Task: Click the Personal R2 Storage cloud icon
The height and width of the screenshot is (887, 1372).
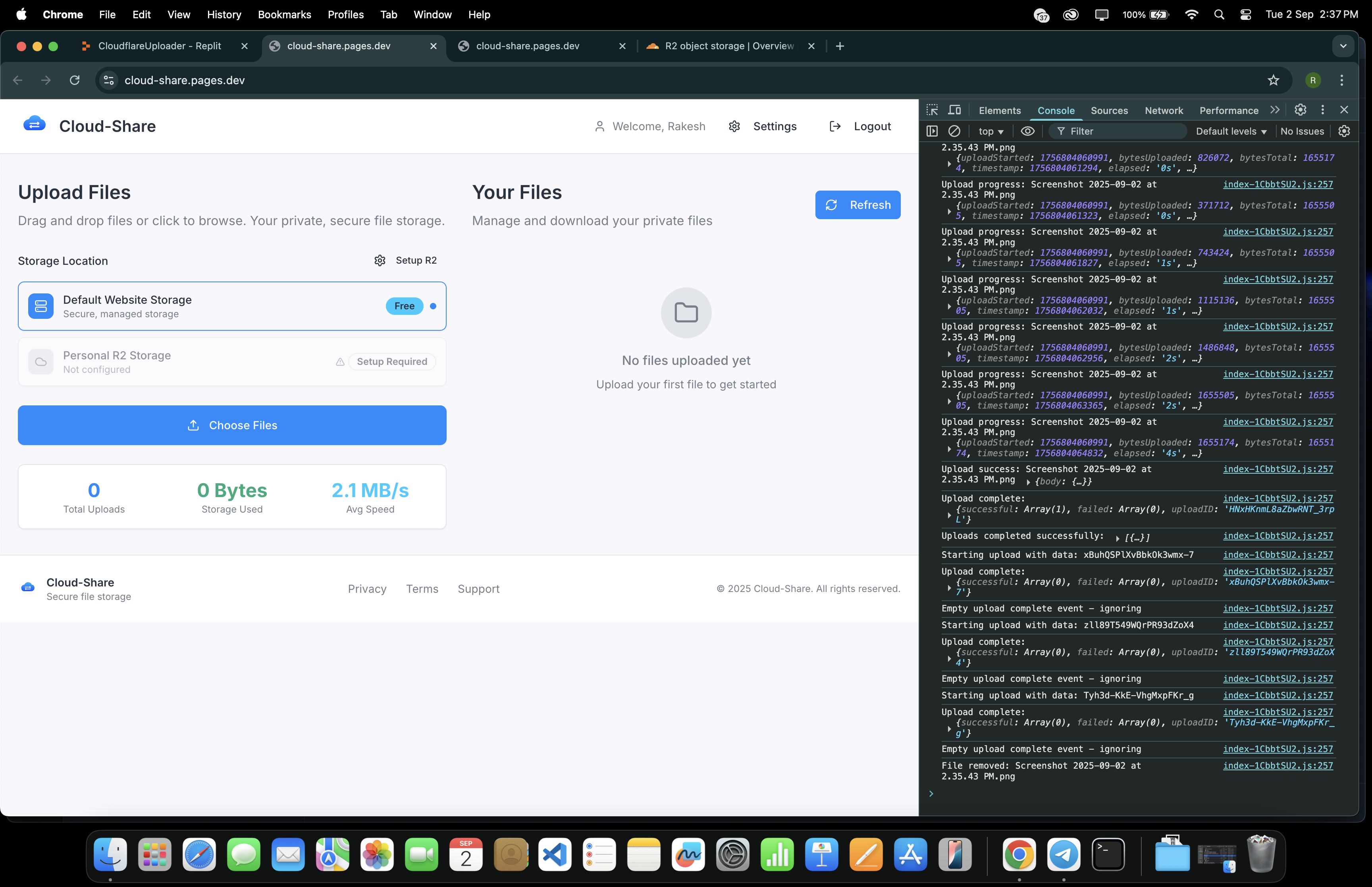Action: pyautogui.click(x=41, y=362)
